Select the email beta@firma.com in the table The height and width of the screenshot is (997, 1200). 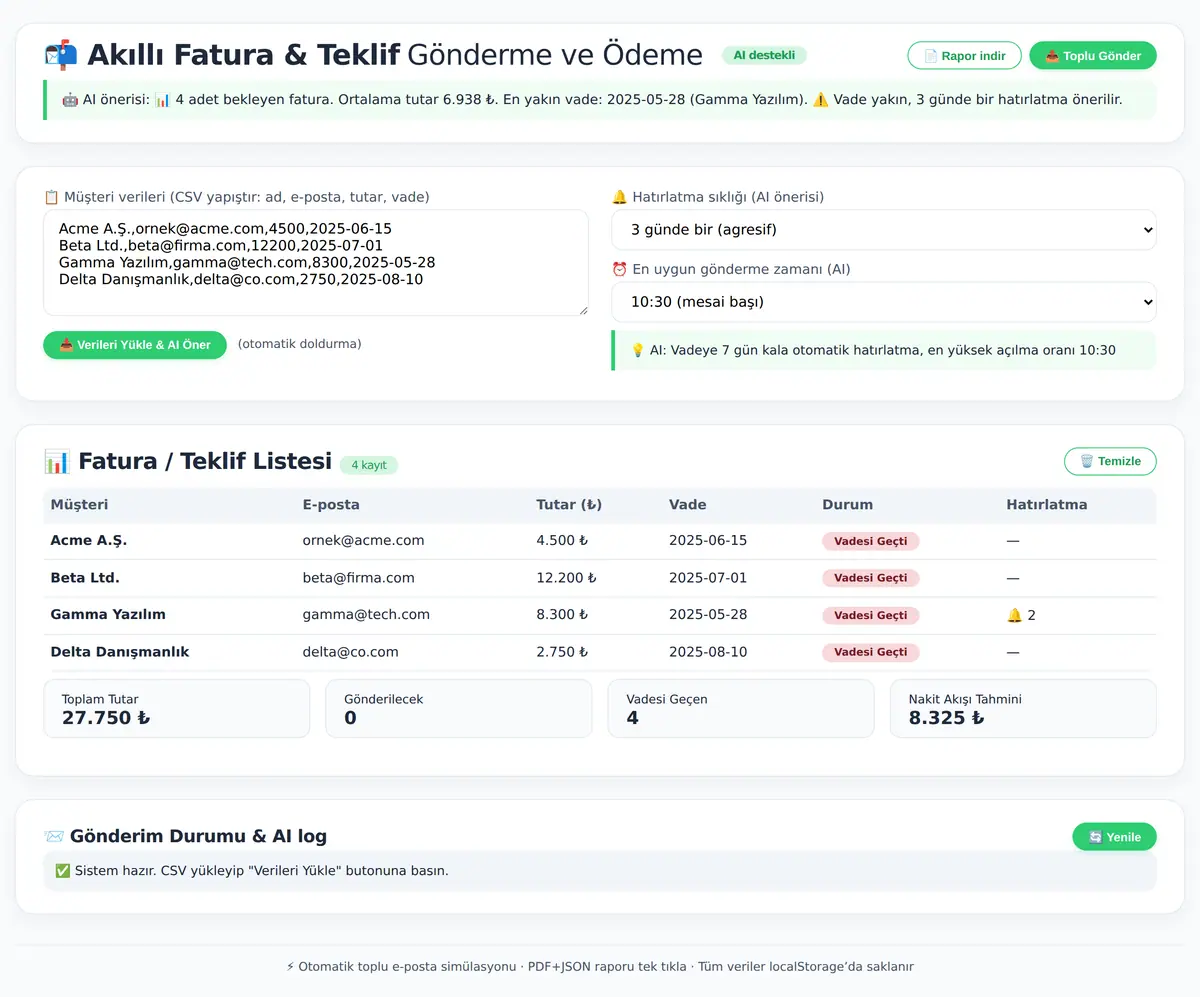point(358,578)
